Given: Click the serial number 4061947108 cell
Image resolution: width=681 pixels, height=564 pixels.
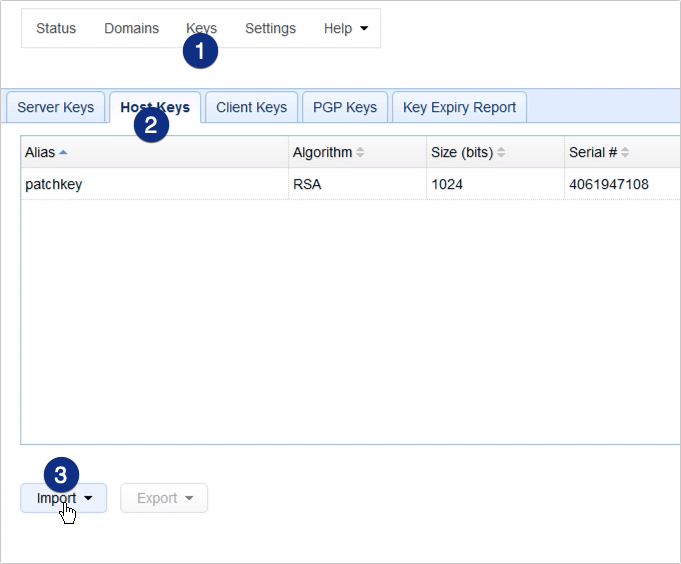Looking at the screenshot, I should pyautogui.click(x=608, y=184).
